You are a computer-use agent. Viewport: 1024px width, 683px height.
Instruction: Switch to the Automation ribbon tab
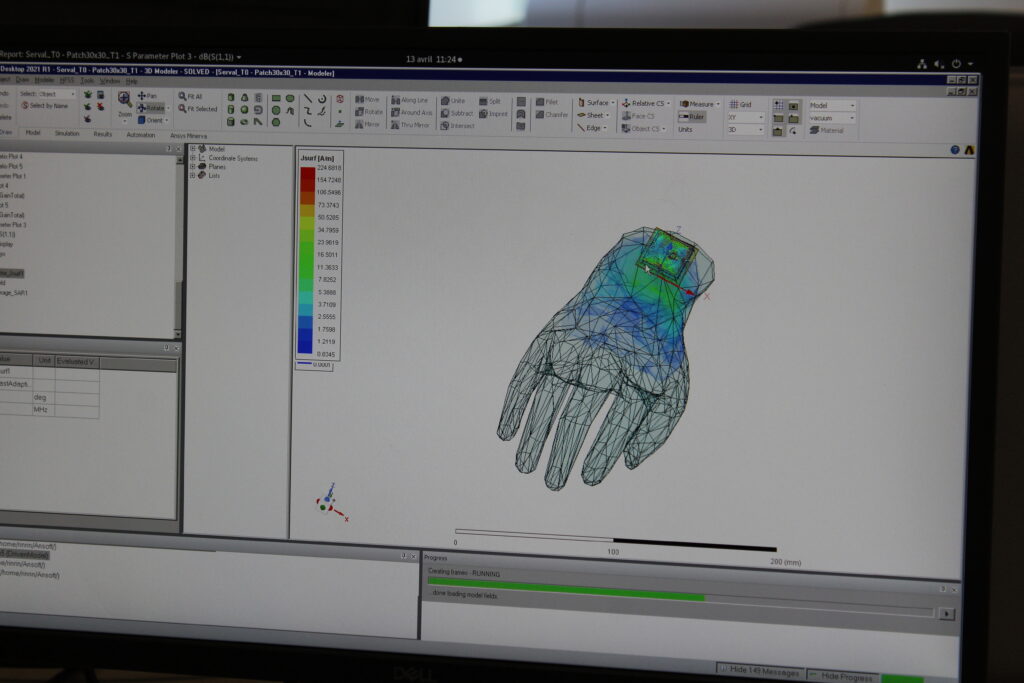coord(140,135)
